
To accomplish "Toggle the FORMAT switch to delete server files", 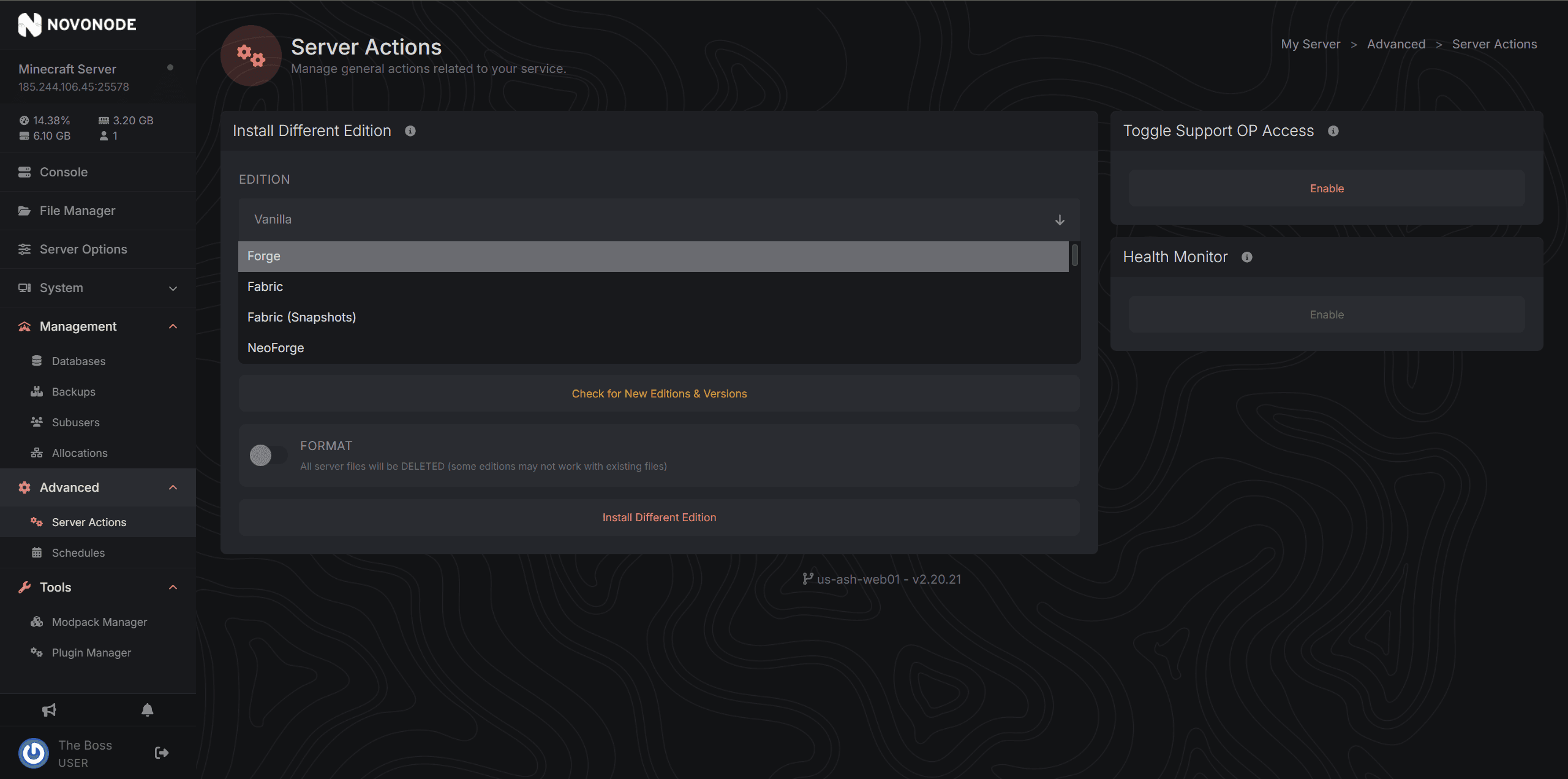I will click(x=268, y=455).
